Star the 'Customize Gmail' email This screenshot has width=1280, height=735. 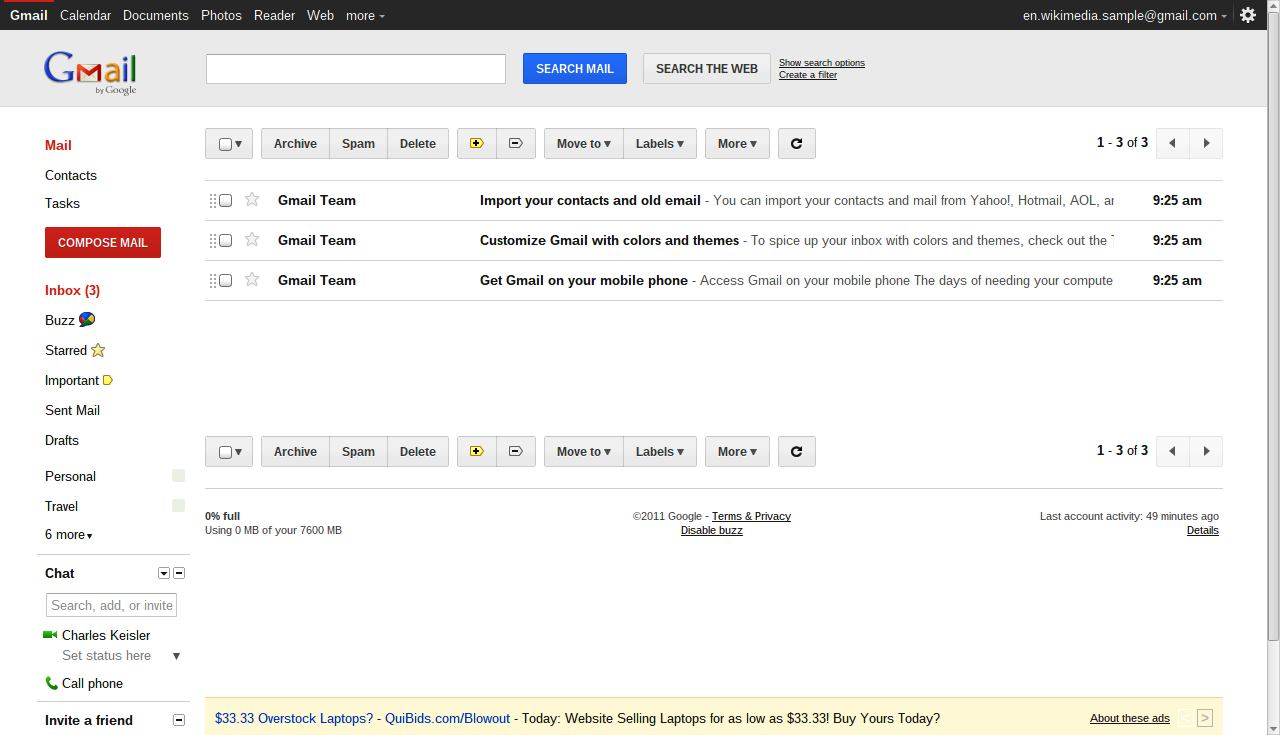pyautogui.click(x=252, y=240)
